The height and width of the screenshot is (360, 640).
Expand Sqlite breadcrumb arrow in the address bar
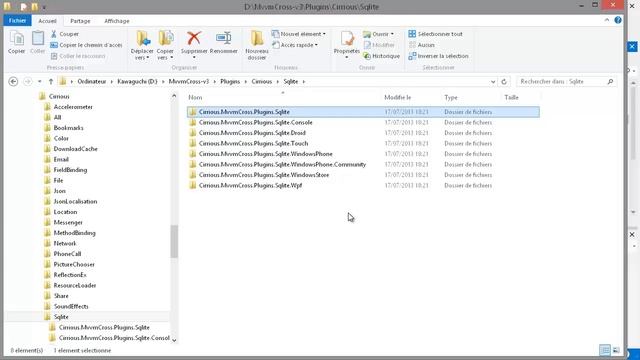coord(304,82)
